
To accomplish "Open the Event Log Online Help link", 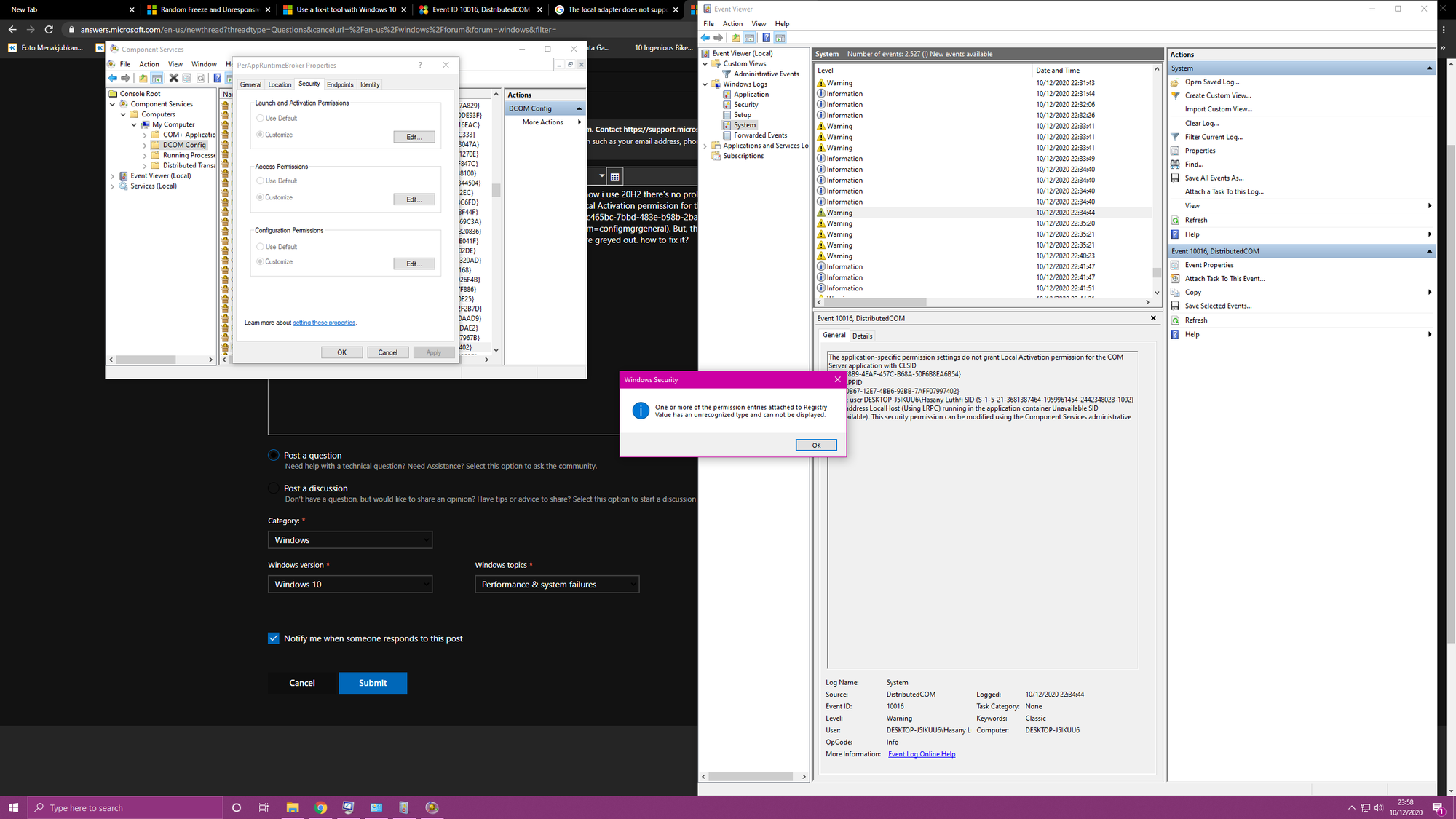I will (x=922, y=754).
